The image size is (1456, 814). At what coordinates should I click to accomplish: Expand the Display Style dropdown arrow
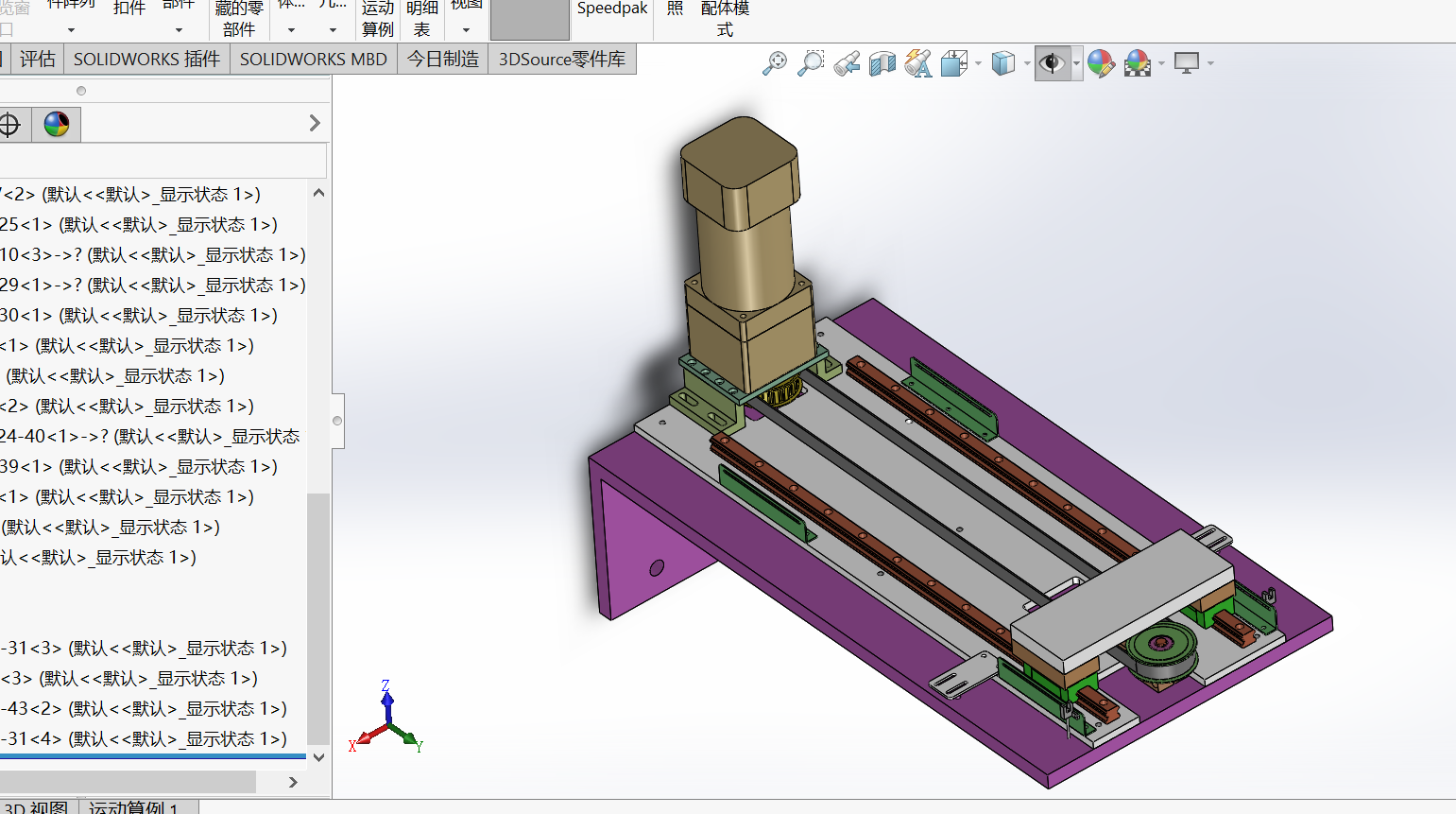[1027, 64]
